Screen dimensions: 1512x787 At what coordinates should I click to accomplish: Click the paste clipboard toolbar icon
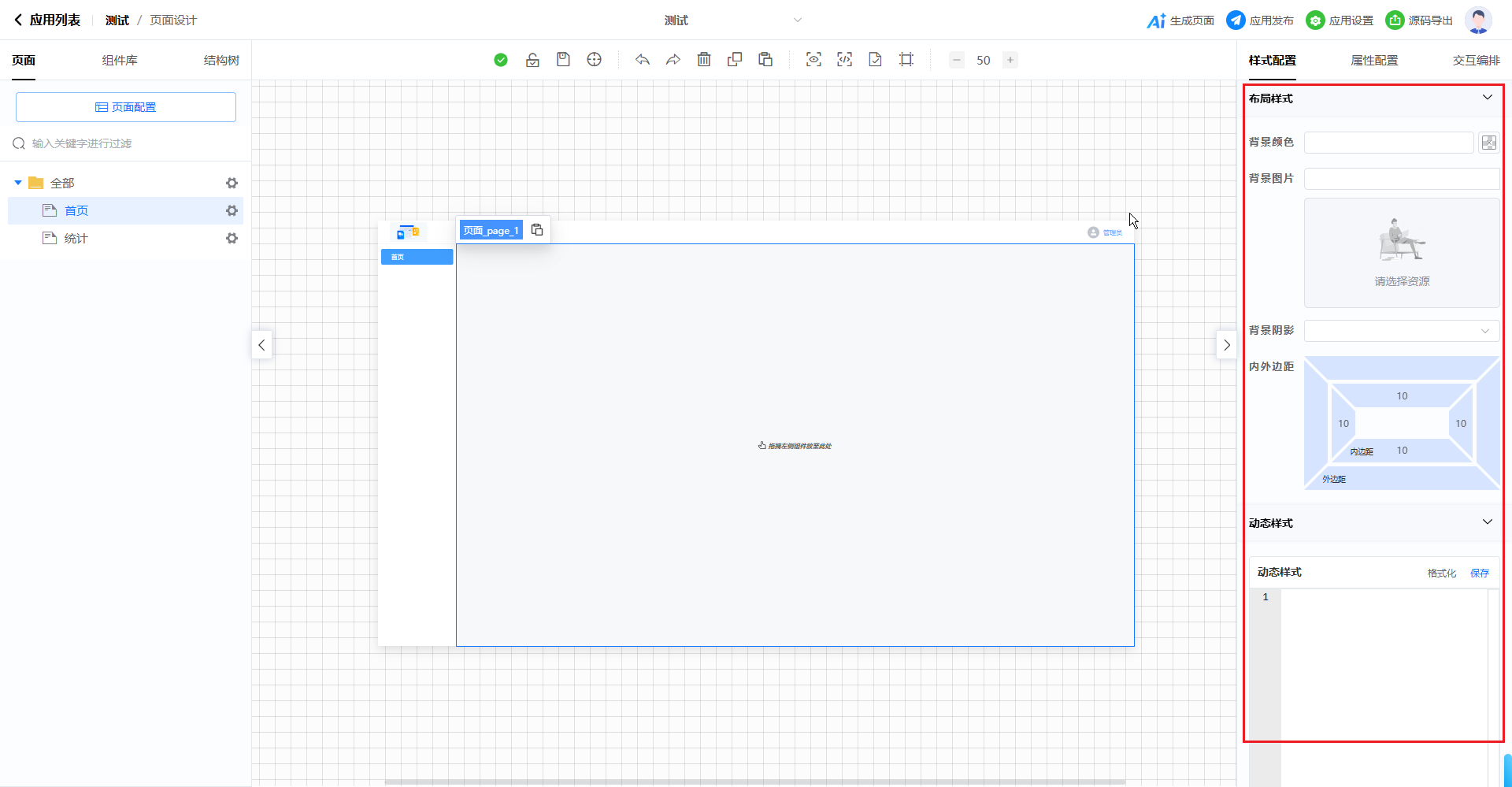point(765,60)
